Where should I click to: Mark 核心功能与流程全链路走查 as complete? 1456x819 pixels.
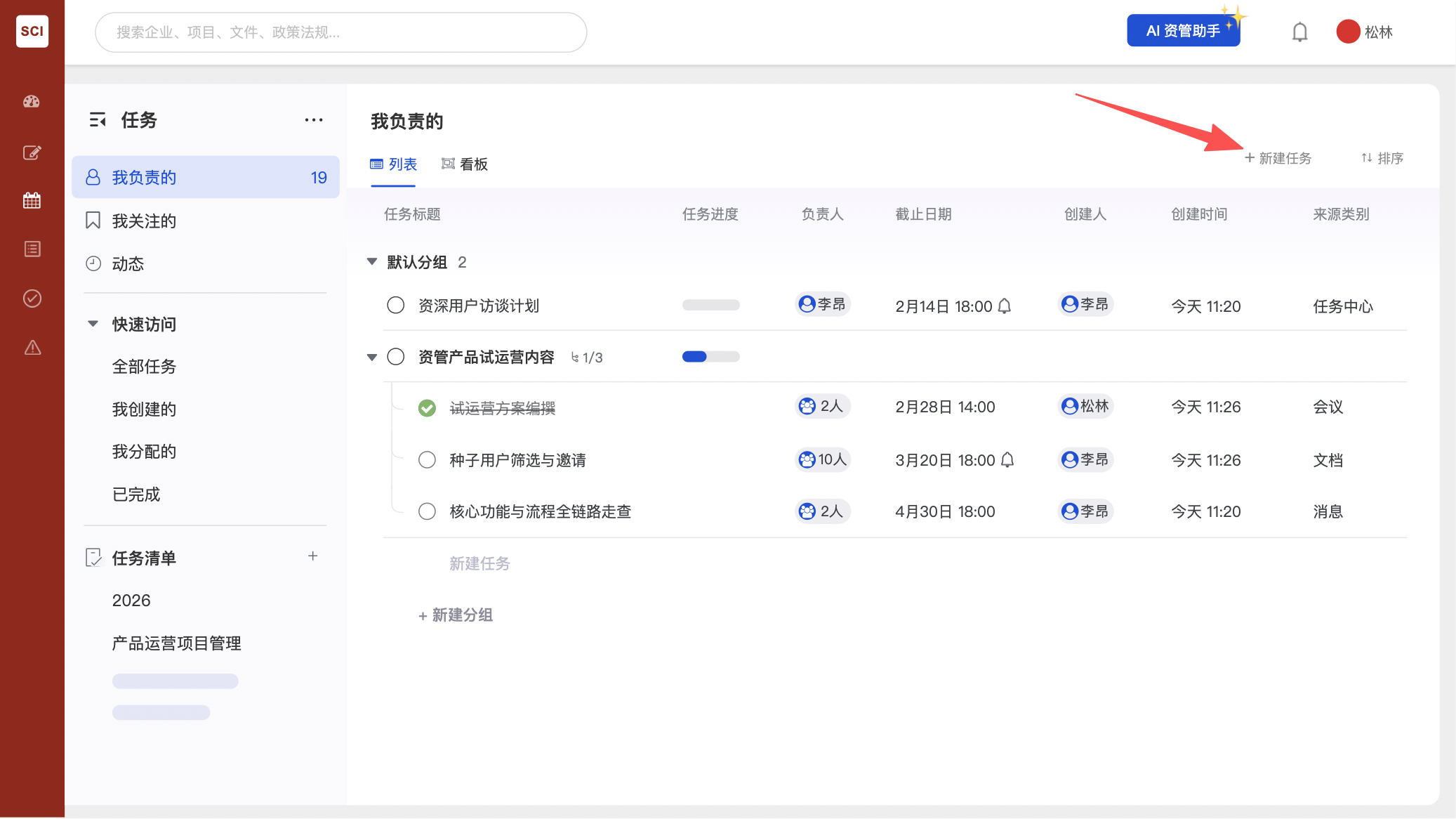point(427,511)
